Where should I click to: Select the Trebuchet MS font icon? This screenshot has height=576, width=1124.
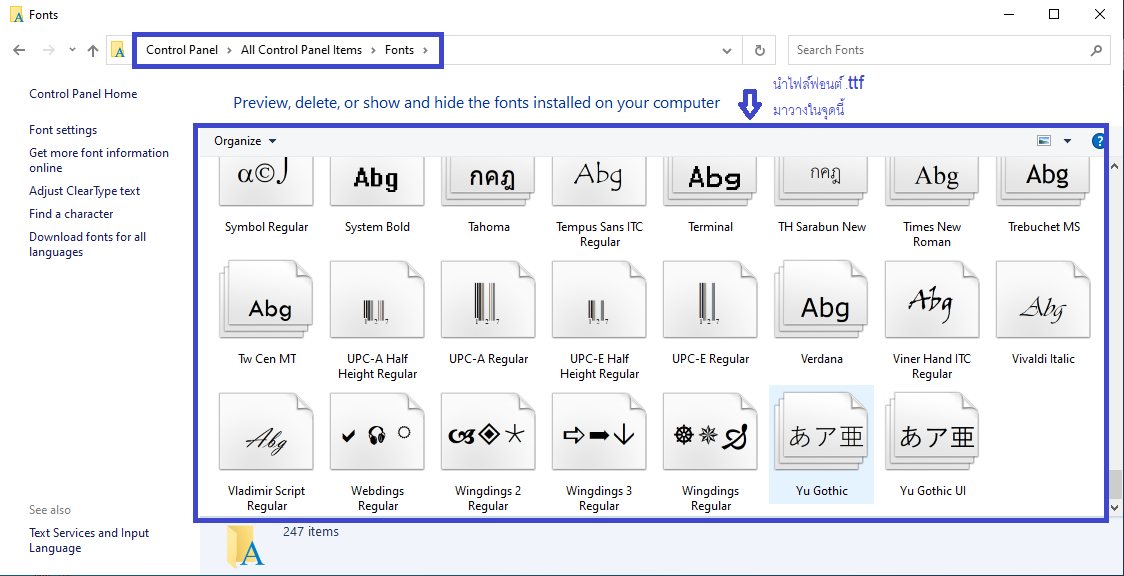click(x=1043, y=183)
